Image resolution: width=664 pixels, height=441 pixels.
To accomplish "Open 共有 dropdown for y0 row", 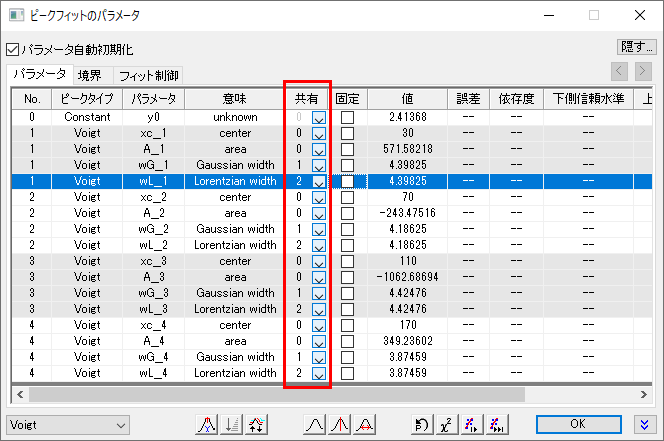I will tap(319, 117).
